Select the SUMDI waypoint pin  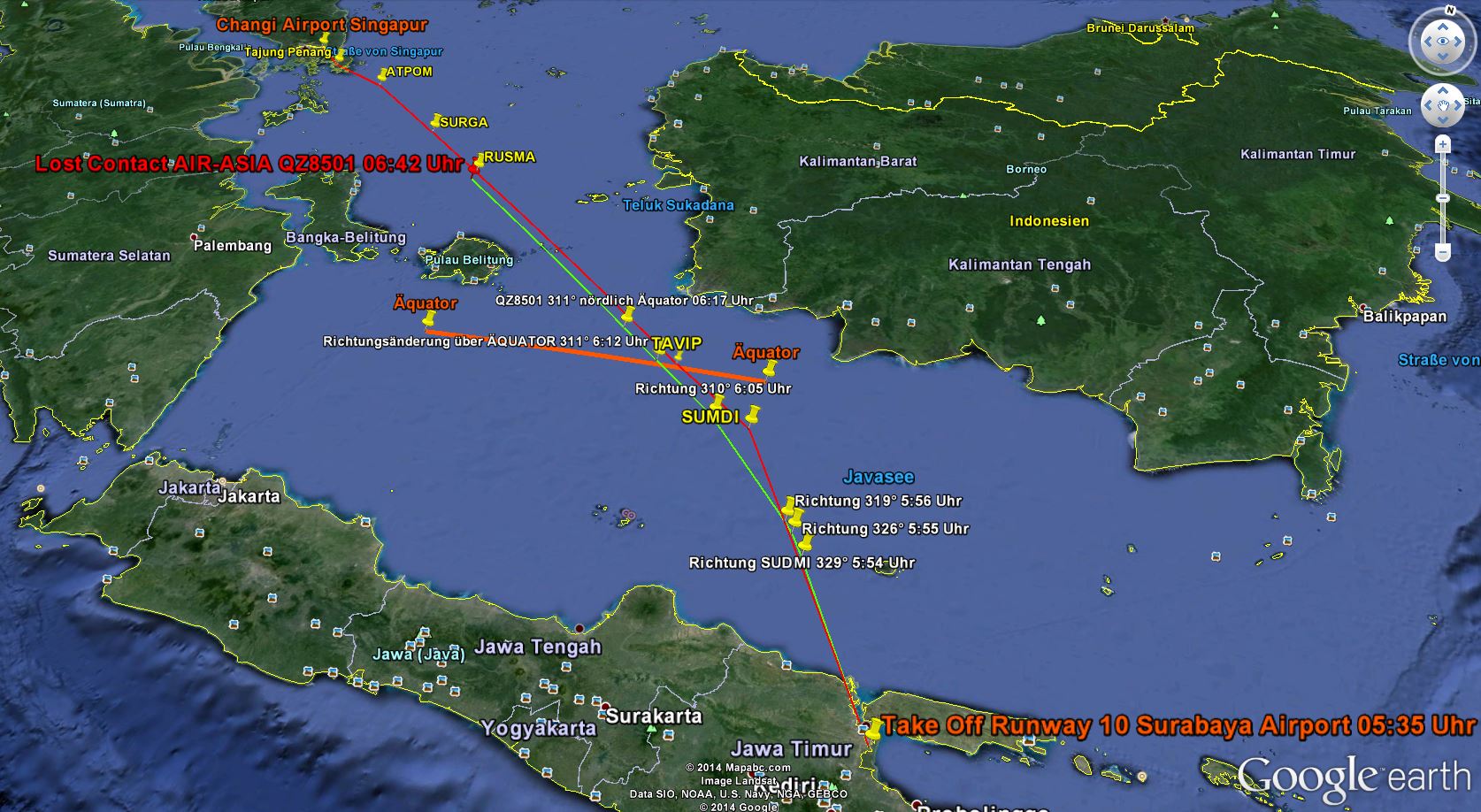click(x=752, y=414)
